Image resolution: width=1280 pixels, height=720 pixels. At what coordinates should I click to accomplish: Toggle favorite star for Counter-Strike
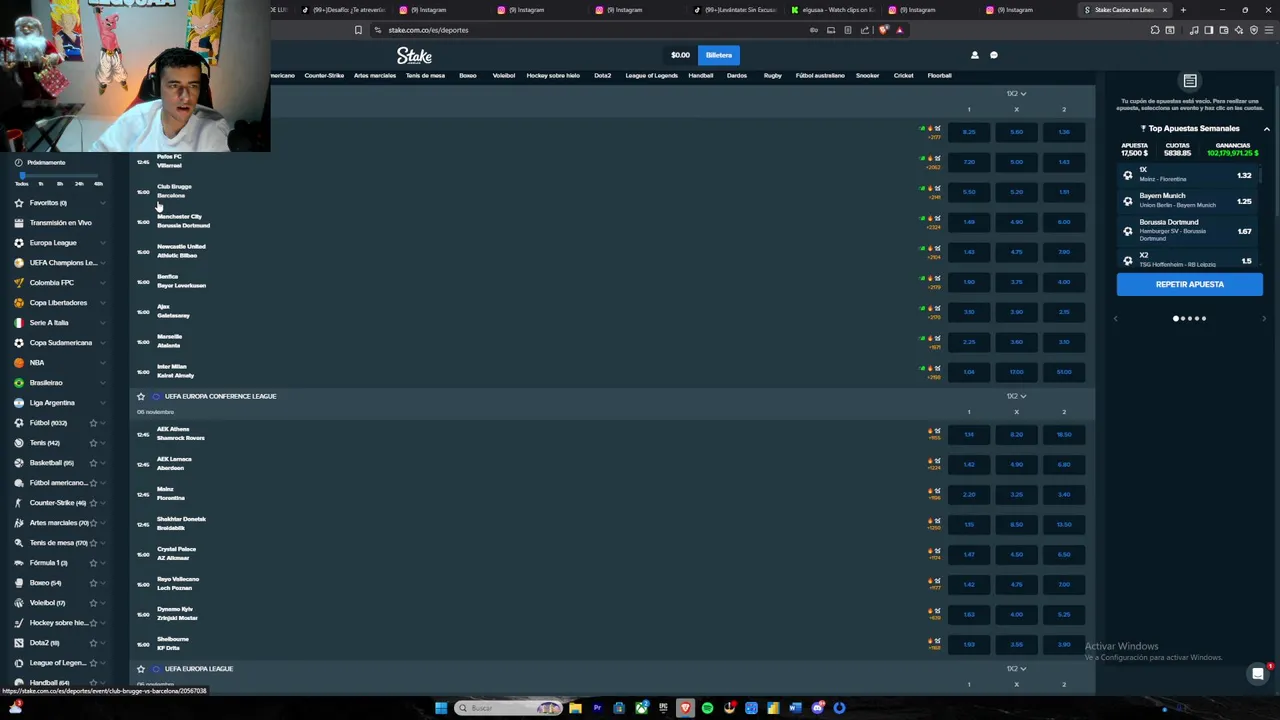93,503
